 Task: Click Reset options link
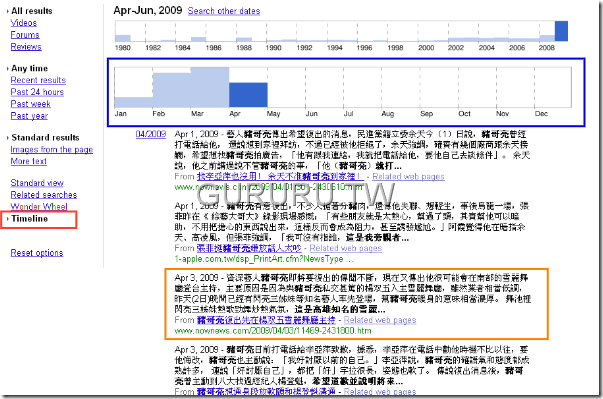click(37, 253)
